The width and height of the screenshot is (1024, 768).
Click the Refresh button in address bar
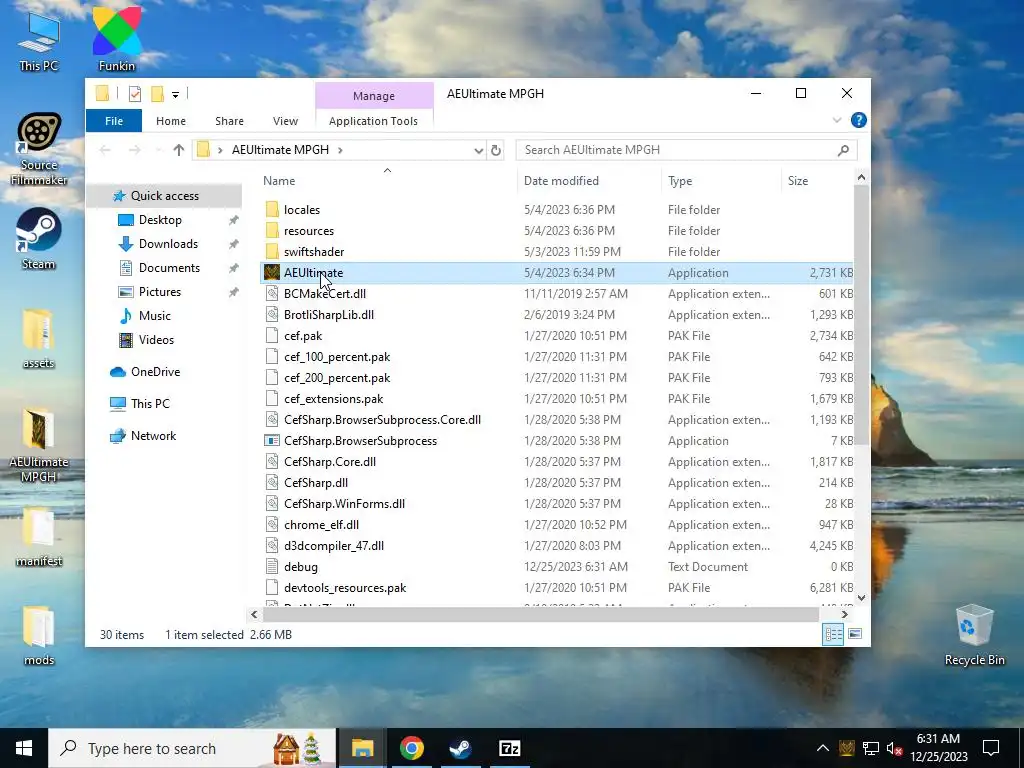pyautogui.click(x=496, y=150)
